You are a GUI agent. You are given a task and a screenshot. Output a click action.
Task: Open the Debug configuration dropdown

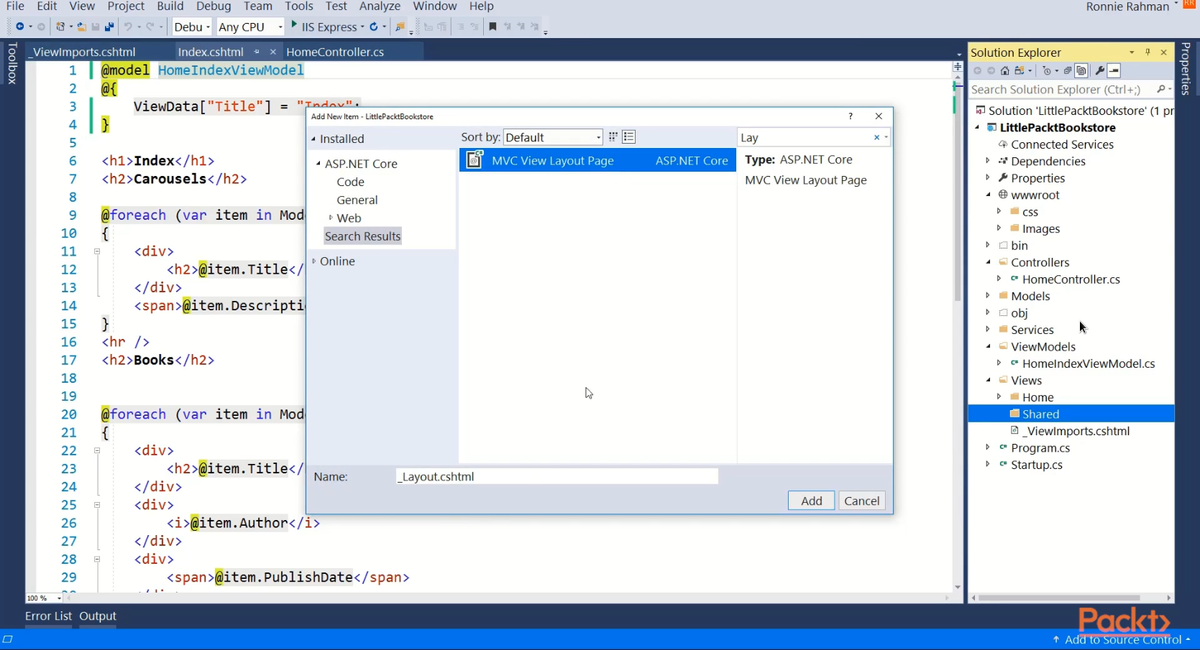tap(192, 26)
